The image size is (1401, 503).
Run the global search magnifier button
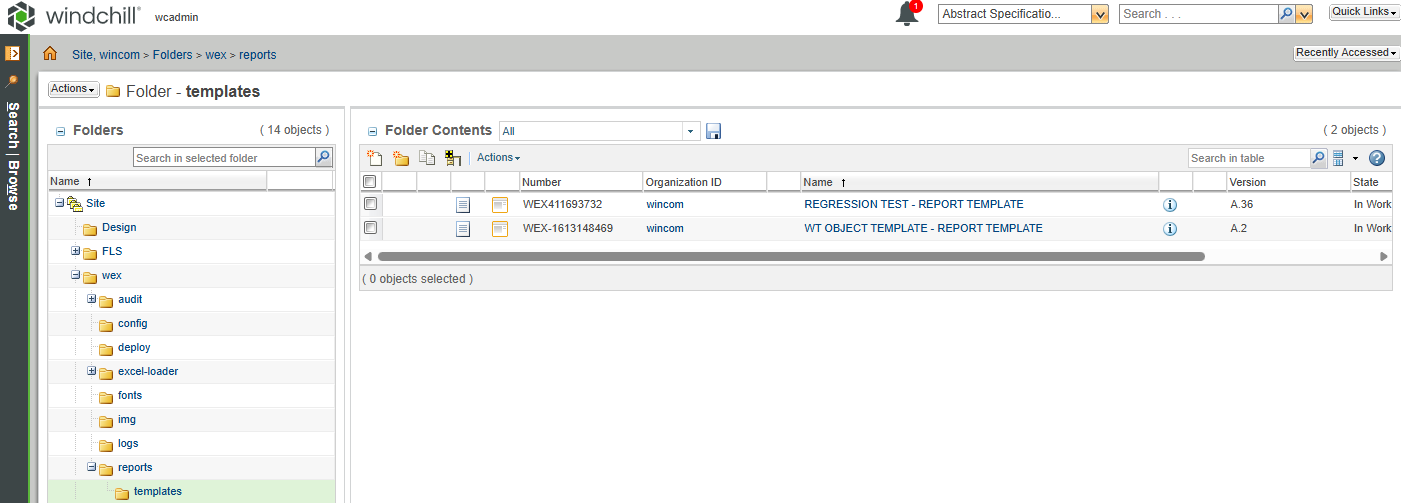click(1287, 14)
